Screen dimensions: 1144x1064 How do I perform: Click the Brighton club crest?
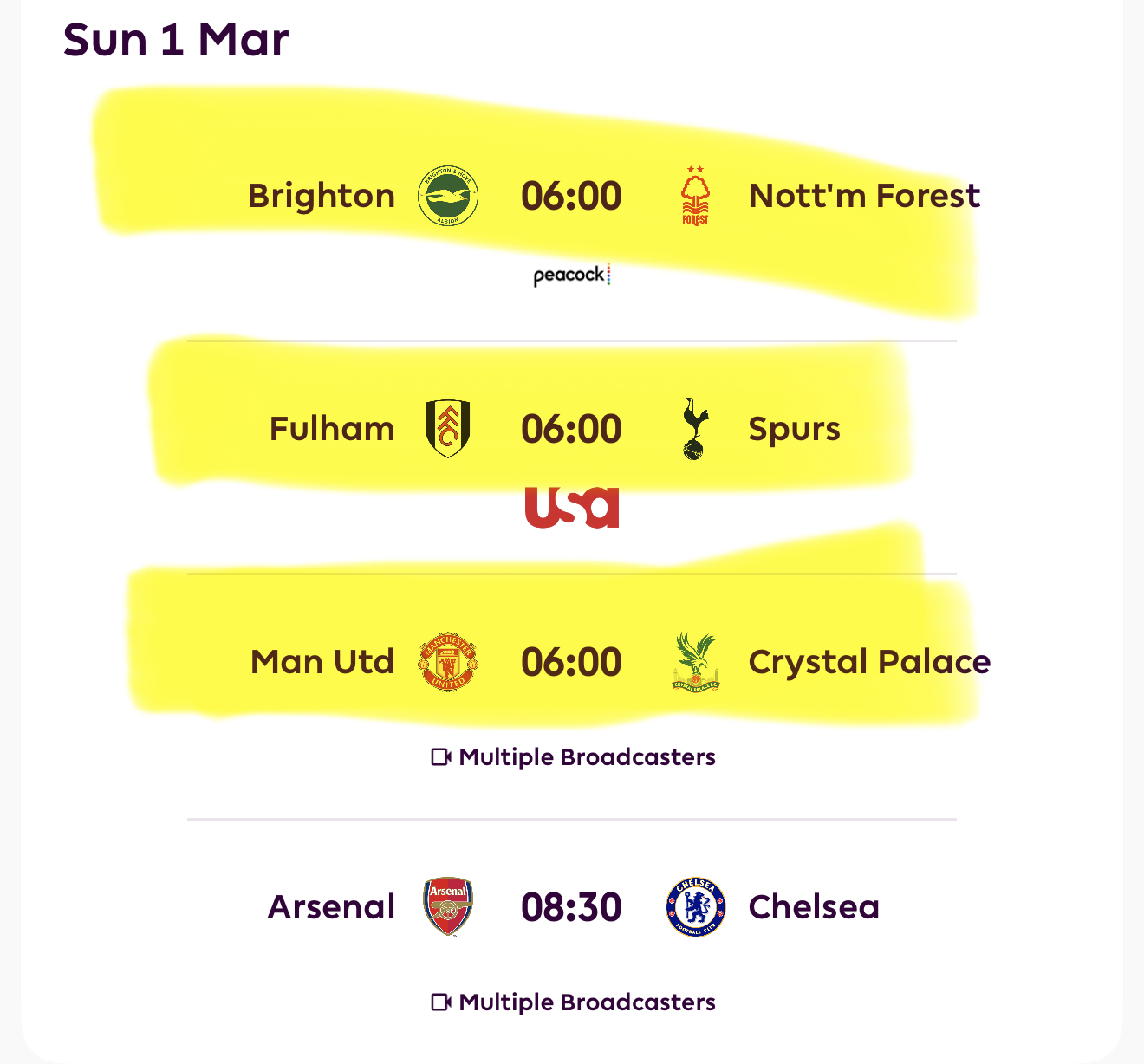[x=448, y=196]
